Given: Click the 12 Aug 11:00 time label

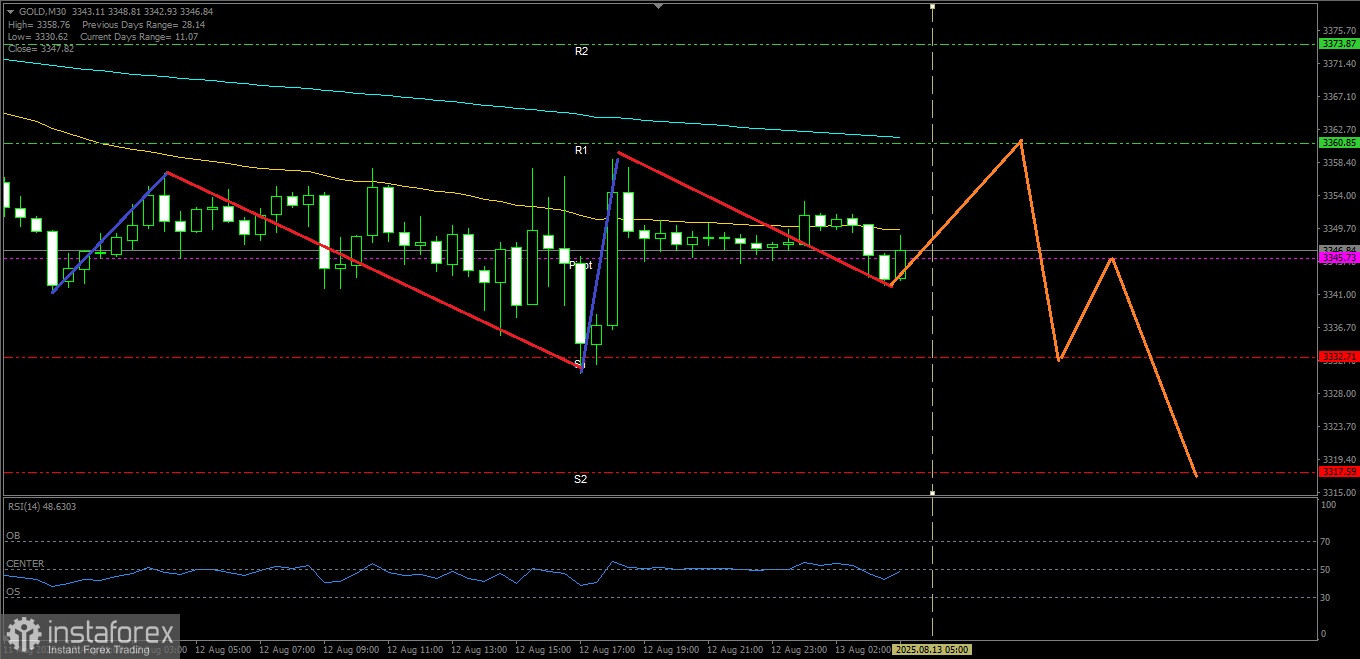Looking at the screenshot, I should tap(417, 649).
